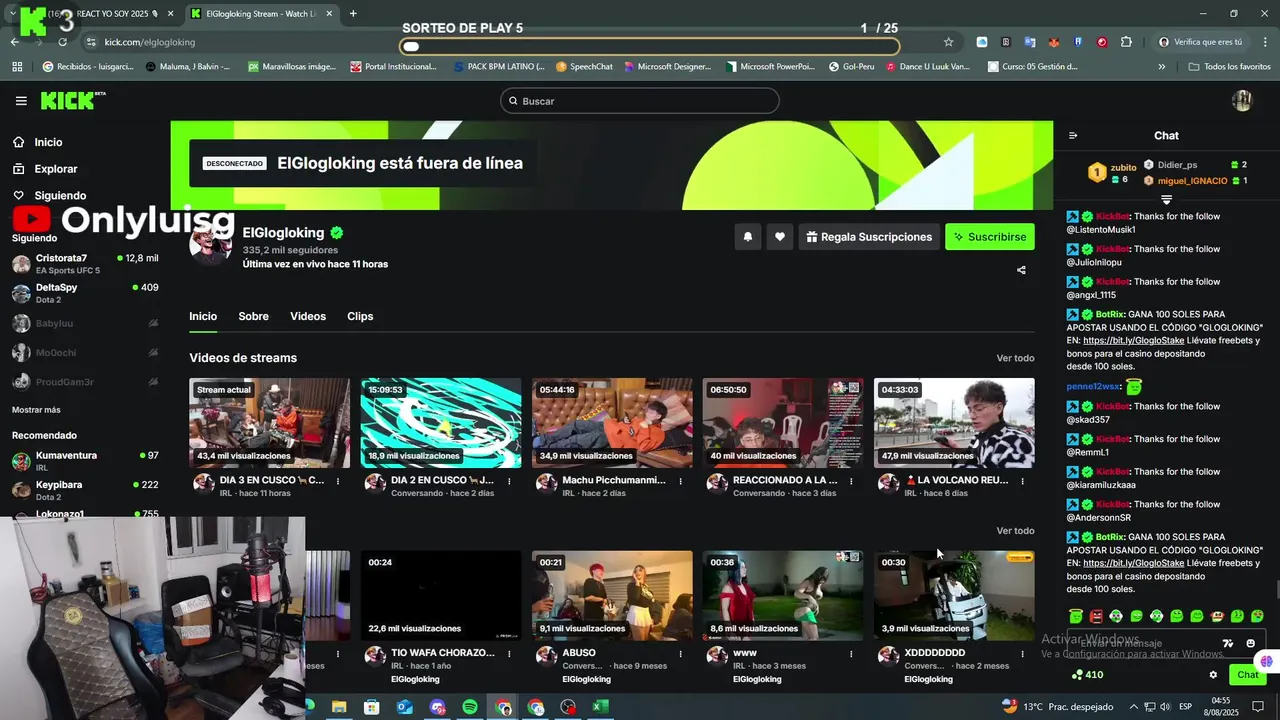
Task: Open options for Machu Picchu video
Action: pyautogui.click(x=680, y=481)
